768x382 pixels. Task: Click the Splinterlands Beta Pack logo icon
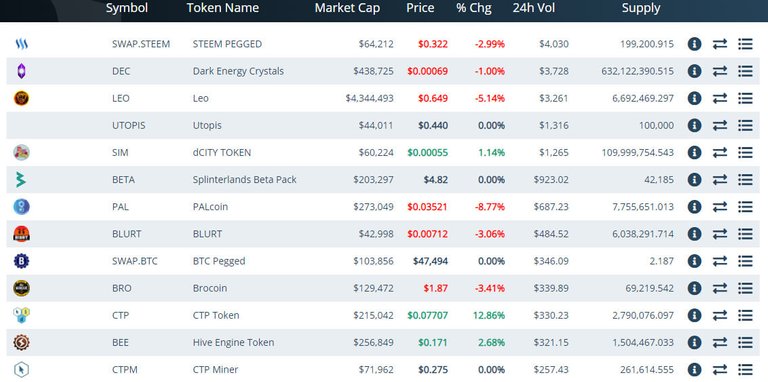coord(21,180)
